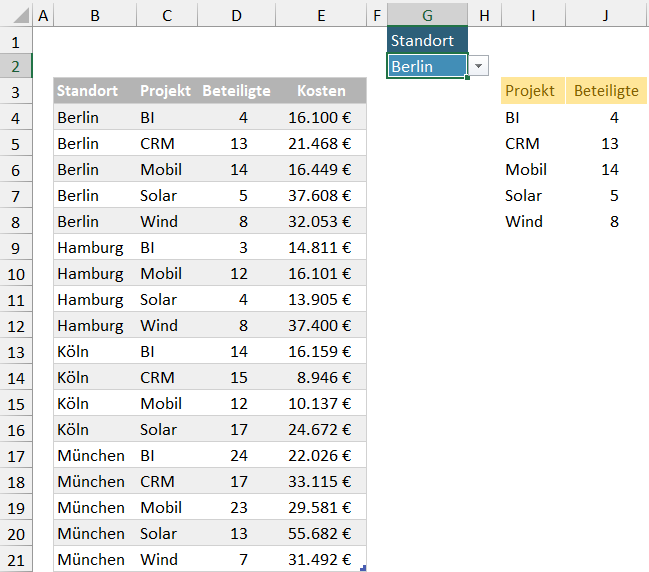Select column J header
Screen dimensions: 649x572
click(606, 15)
